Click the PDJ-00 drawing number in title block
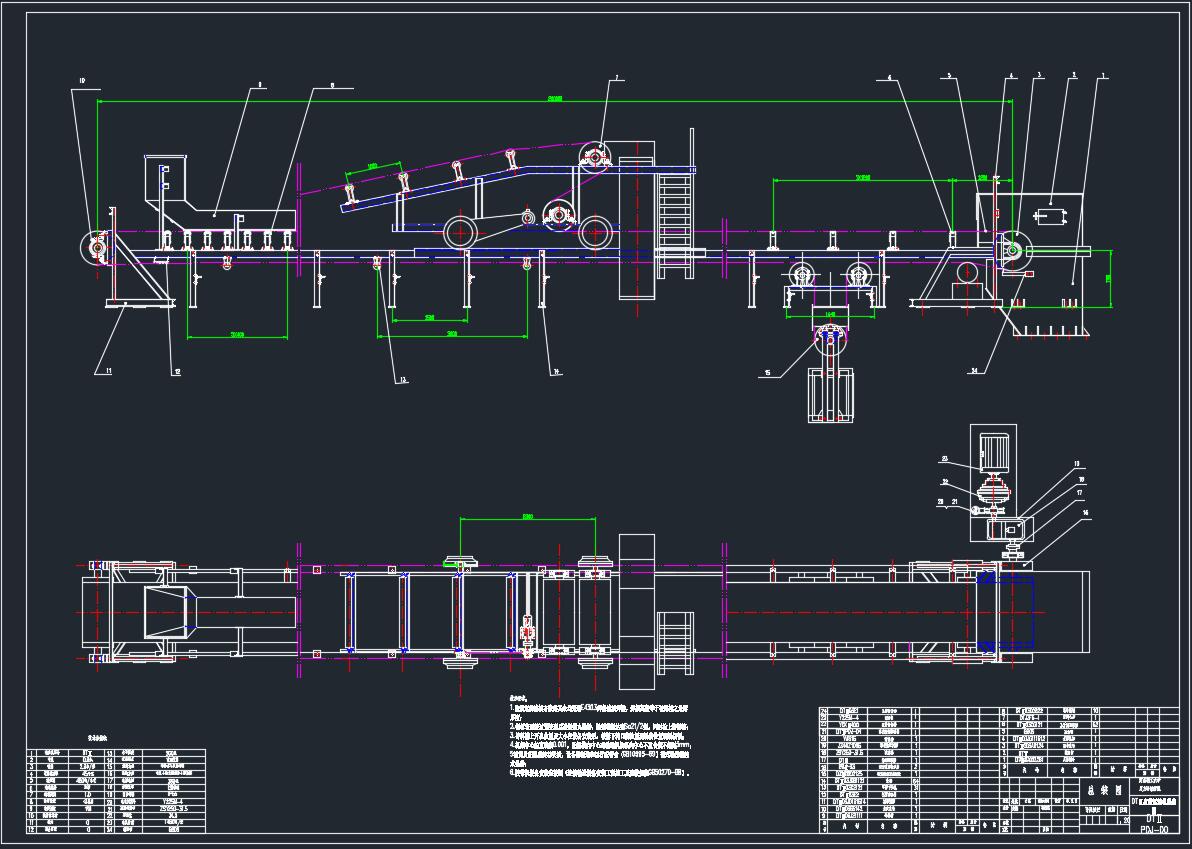Image resolution: width=1192 pixels, height=849 pixels. [1153, 828]
